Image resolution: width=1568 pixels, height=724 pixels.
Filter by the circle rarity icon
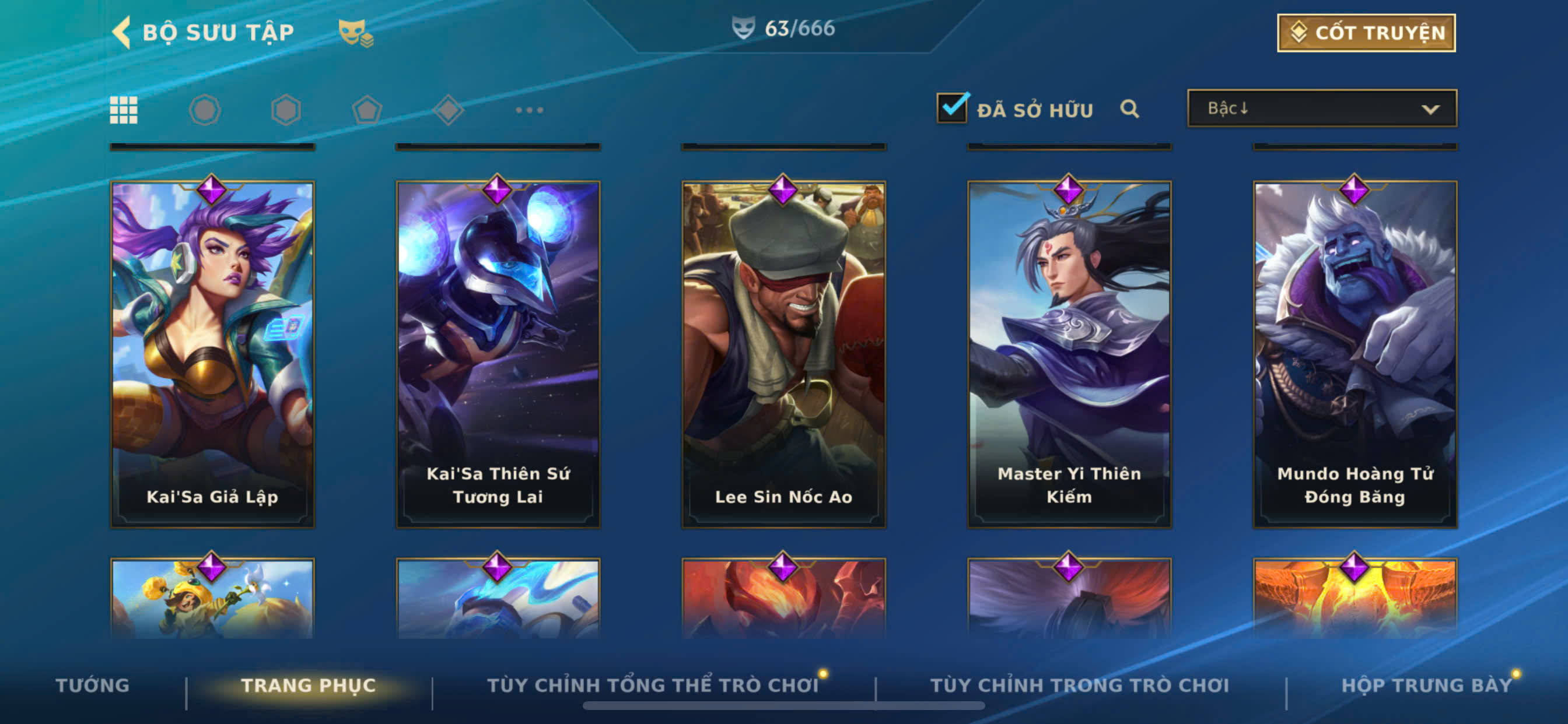coord(205,110)
